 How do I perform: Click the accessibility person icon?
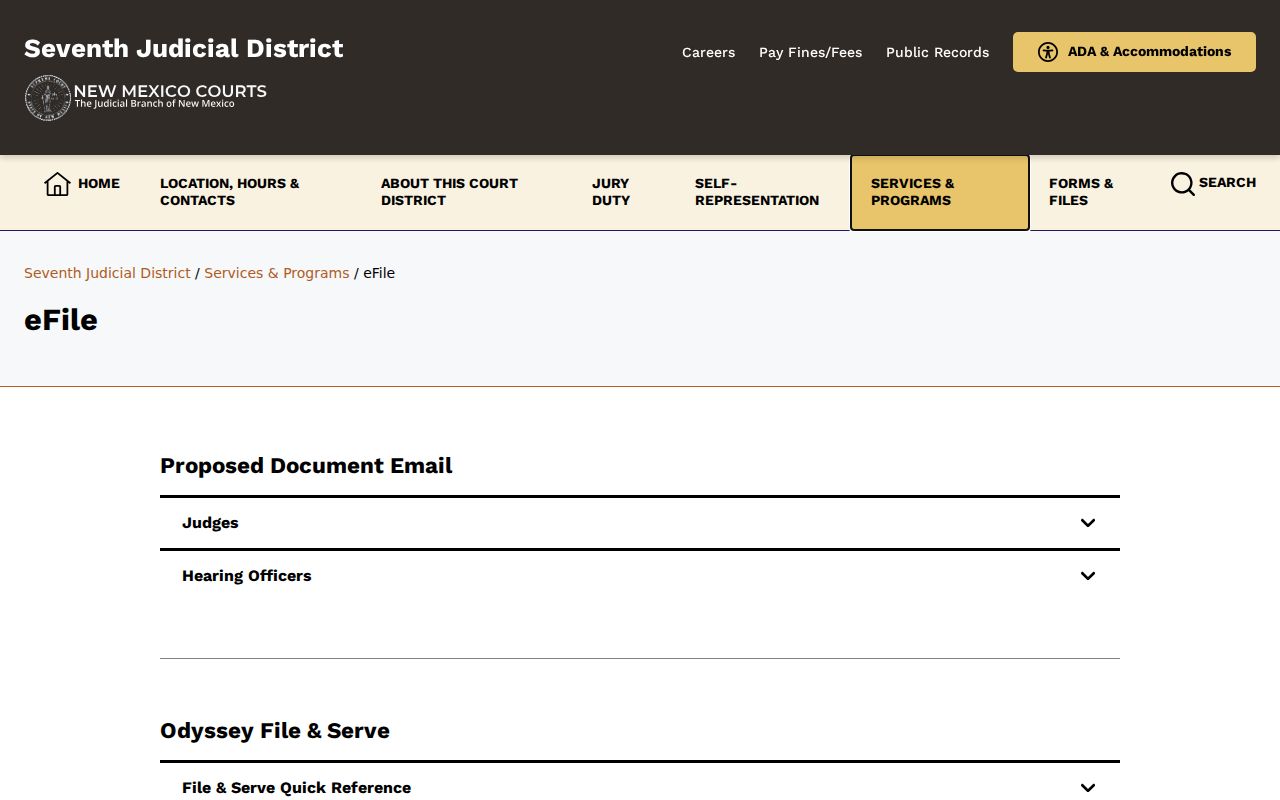click(x=1047, y=52)
